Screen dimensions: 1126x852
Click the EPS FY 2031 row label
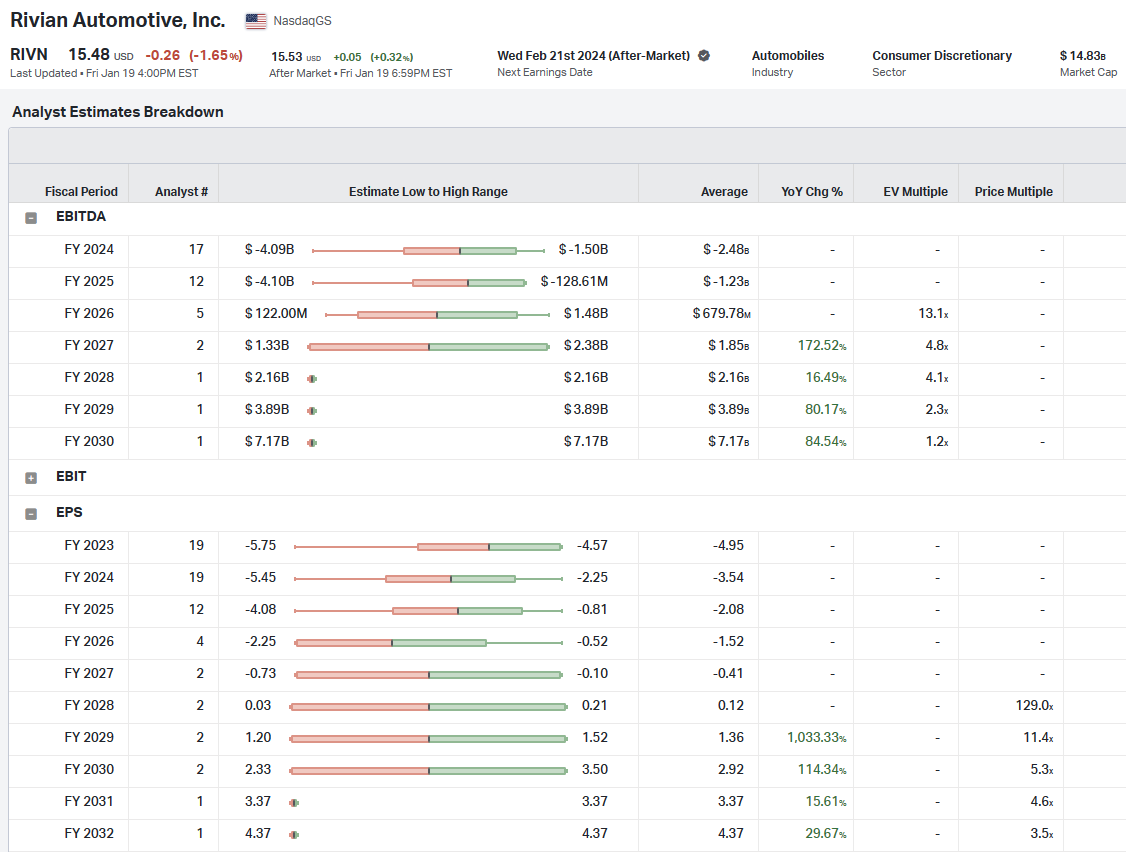pos(89,802)
